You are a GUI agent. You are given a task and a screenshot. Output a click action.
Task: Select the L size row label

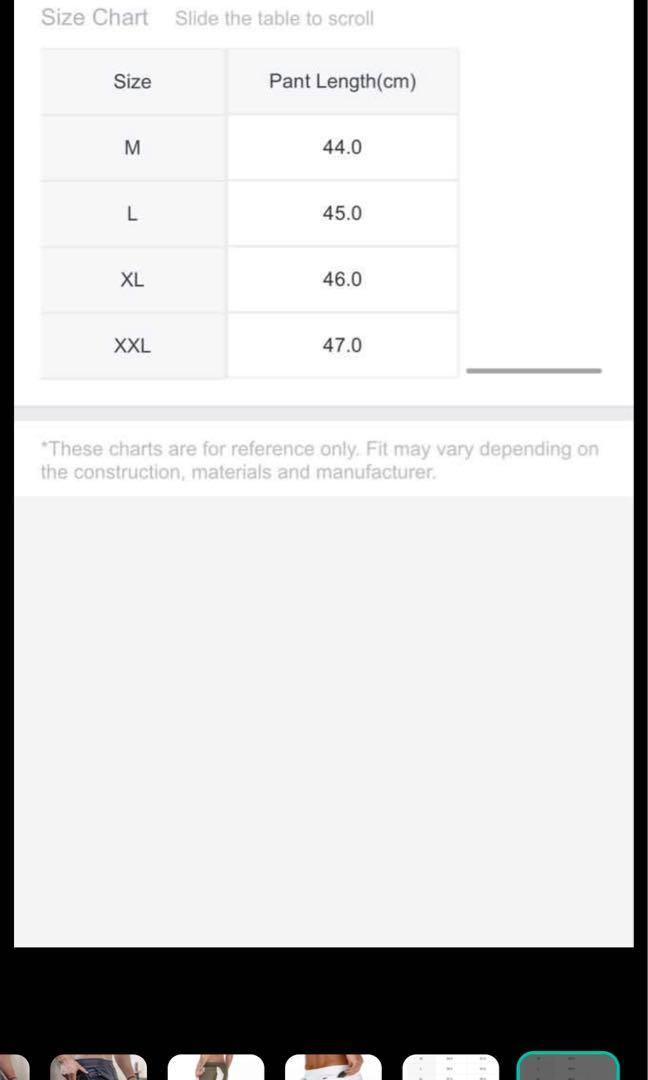[132, 214]
